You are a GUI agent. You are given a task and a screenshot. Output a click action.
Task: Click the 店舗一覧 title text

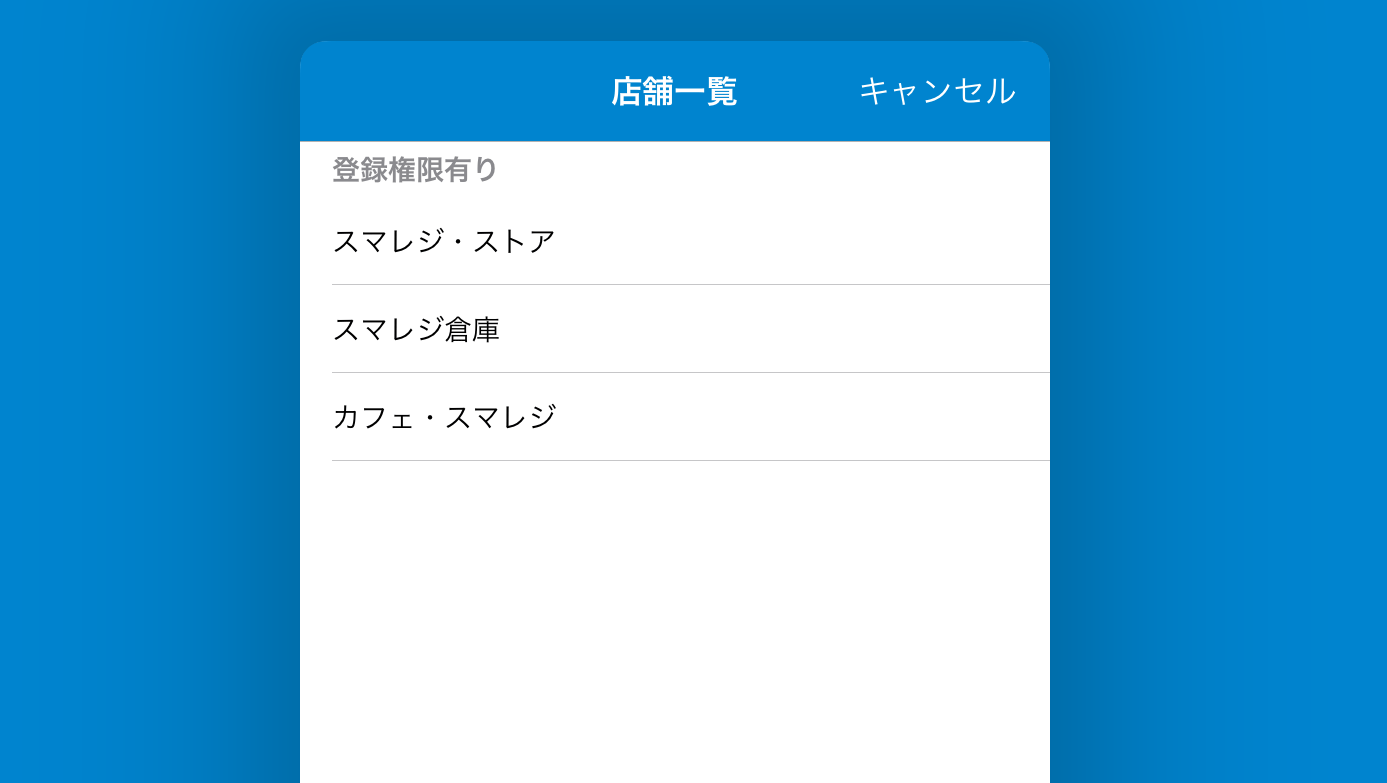click(x=674, y=91)
